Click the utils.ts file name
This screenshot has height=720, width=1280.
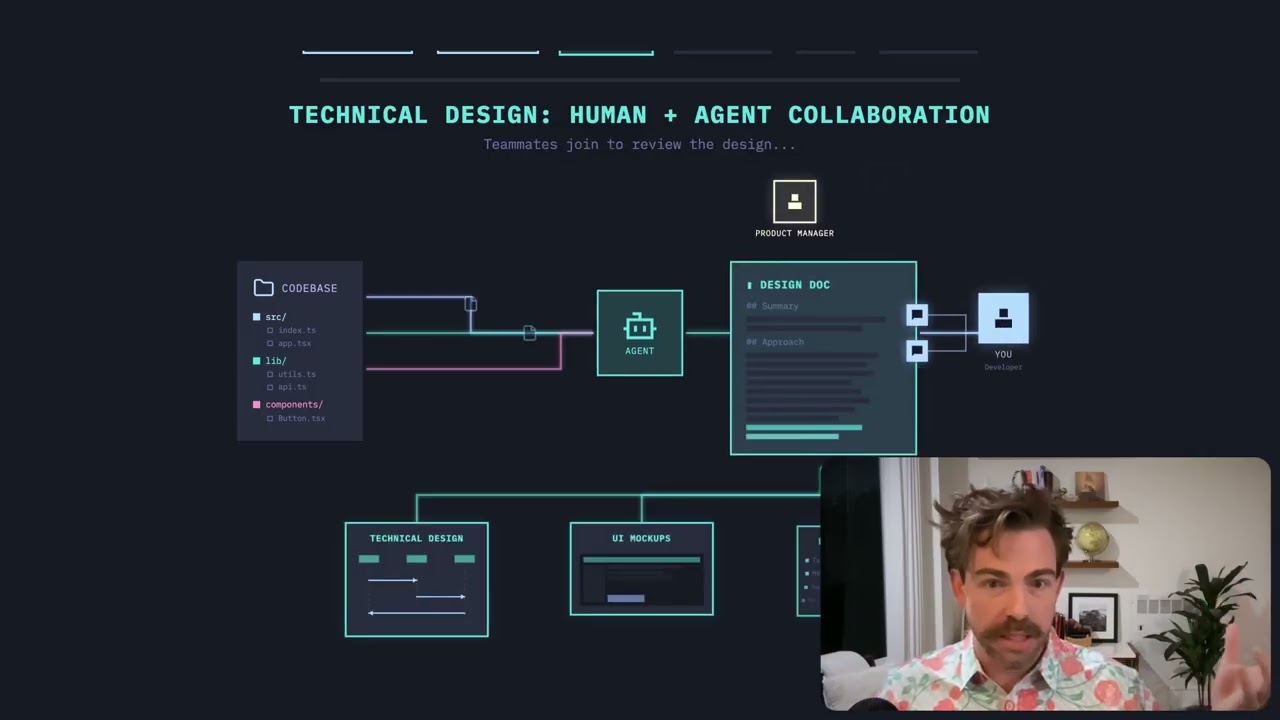coord(297,374)
